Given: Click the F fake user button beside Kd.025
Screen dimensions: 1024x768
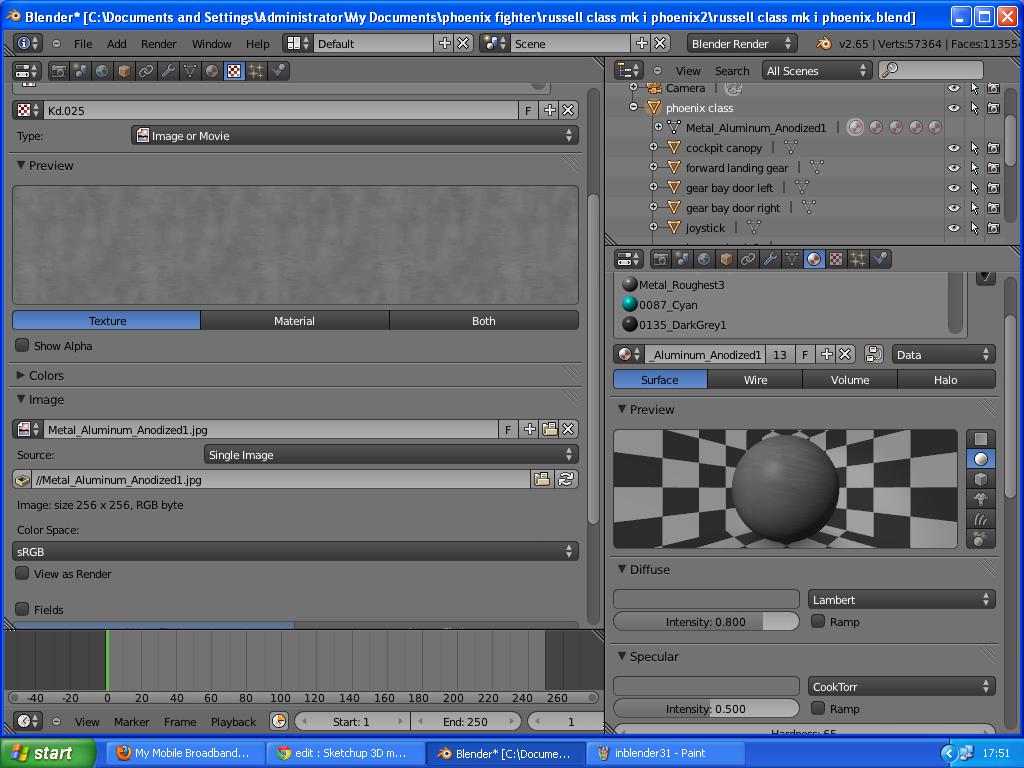Looking at the screenshot, I should tap(527, 110).
